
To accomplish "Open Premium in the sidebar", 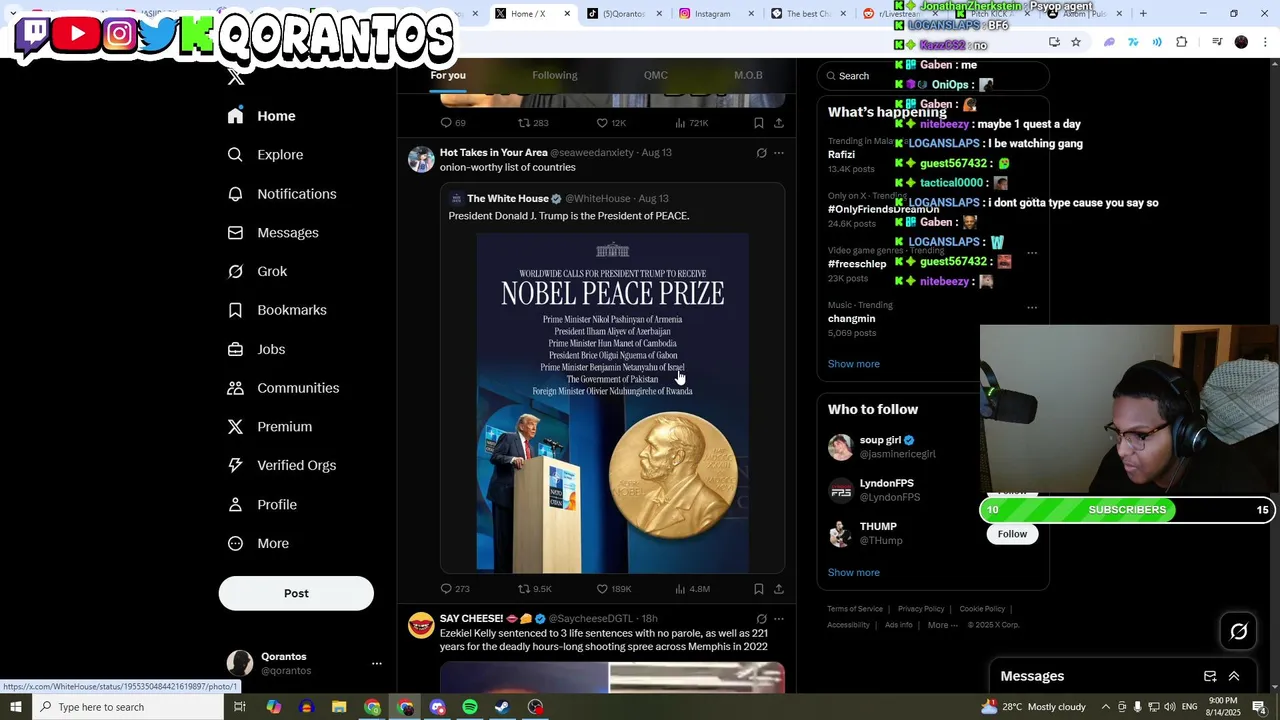I will (x=269, y=427).
